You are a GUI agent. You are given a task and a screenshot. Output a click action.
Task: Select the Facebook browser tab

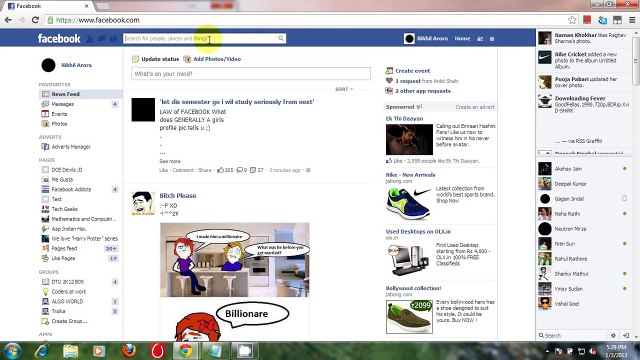coord(48,6)
